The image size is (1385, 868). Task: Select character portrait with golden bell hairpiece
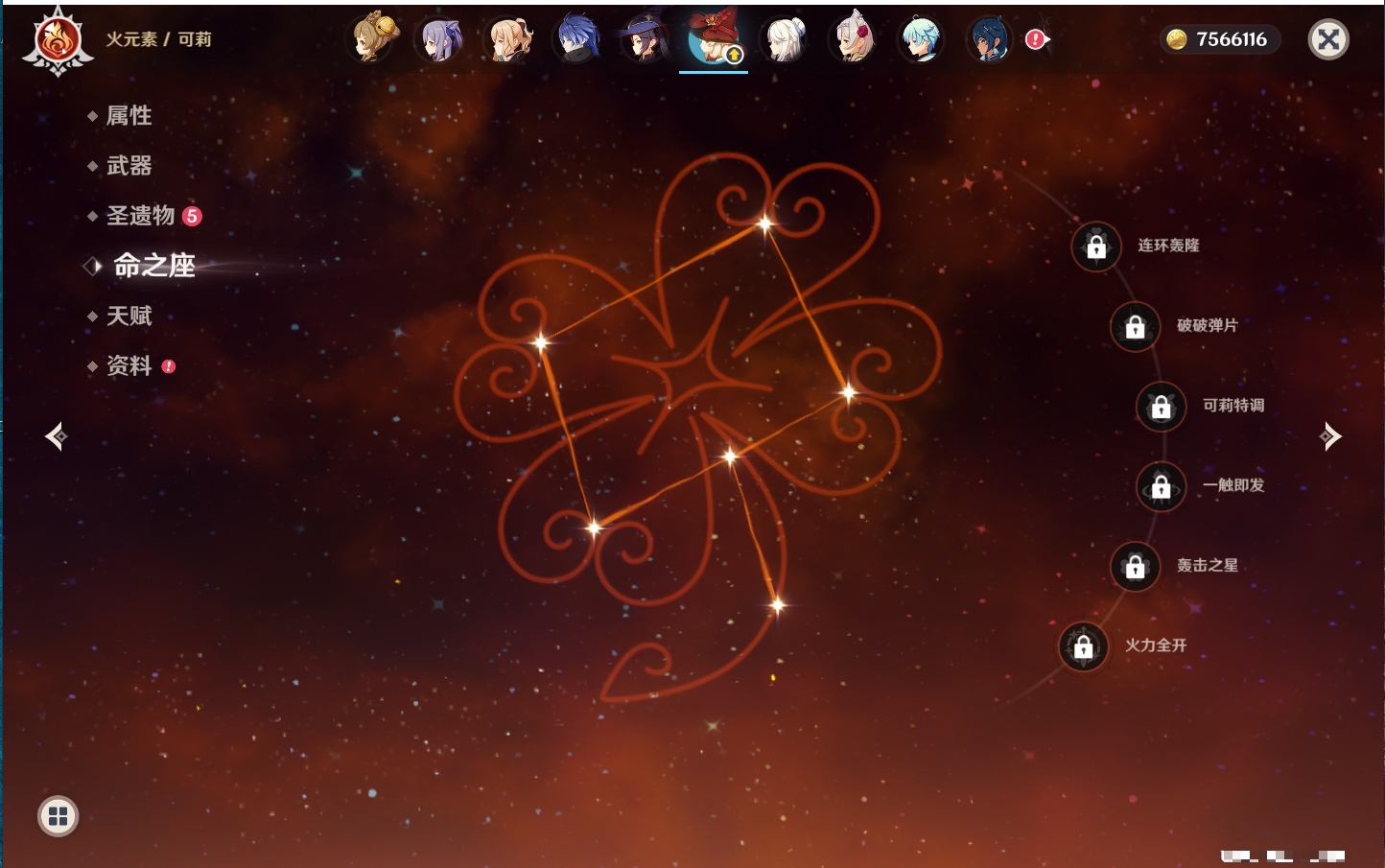coord(372,39)
